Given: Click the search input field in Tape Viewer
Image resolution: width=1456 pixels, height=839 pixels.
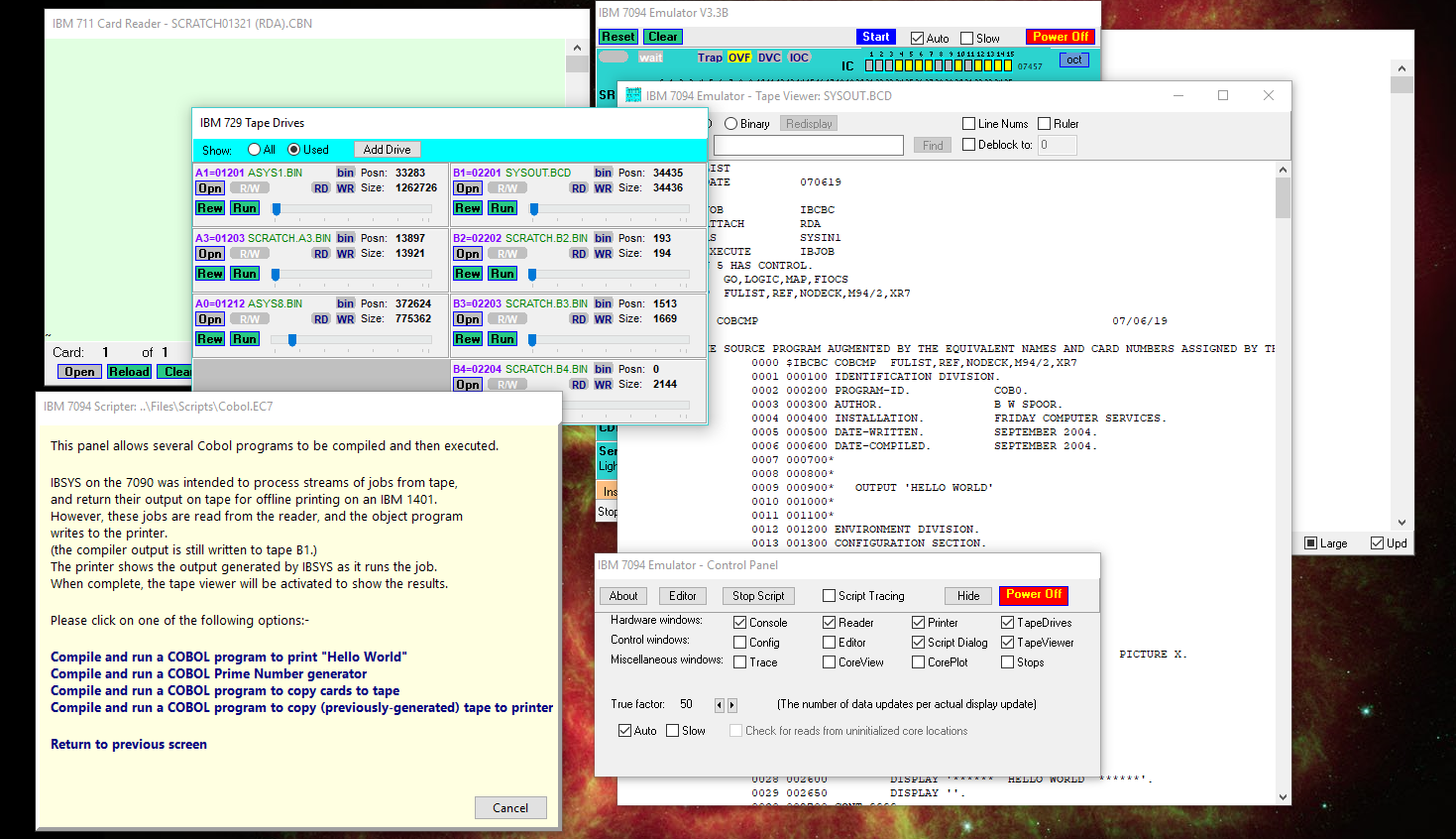Looking at the screenshot, I should point(808,146).
